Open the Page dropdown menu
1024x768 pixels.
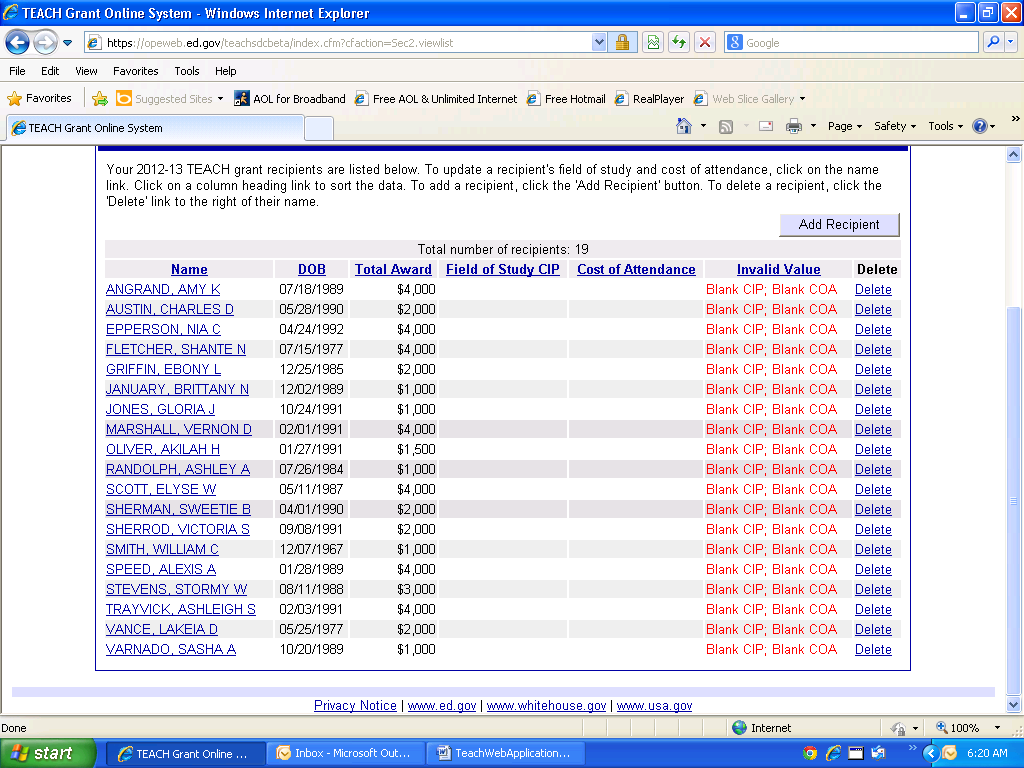[x=845, y=126]
